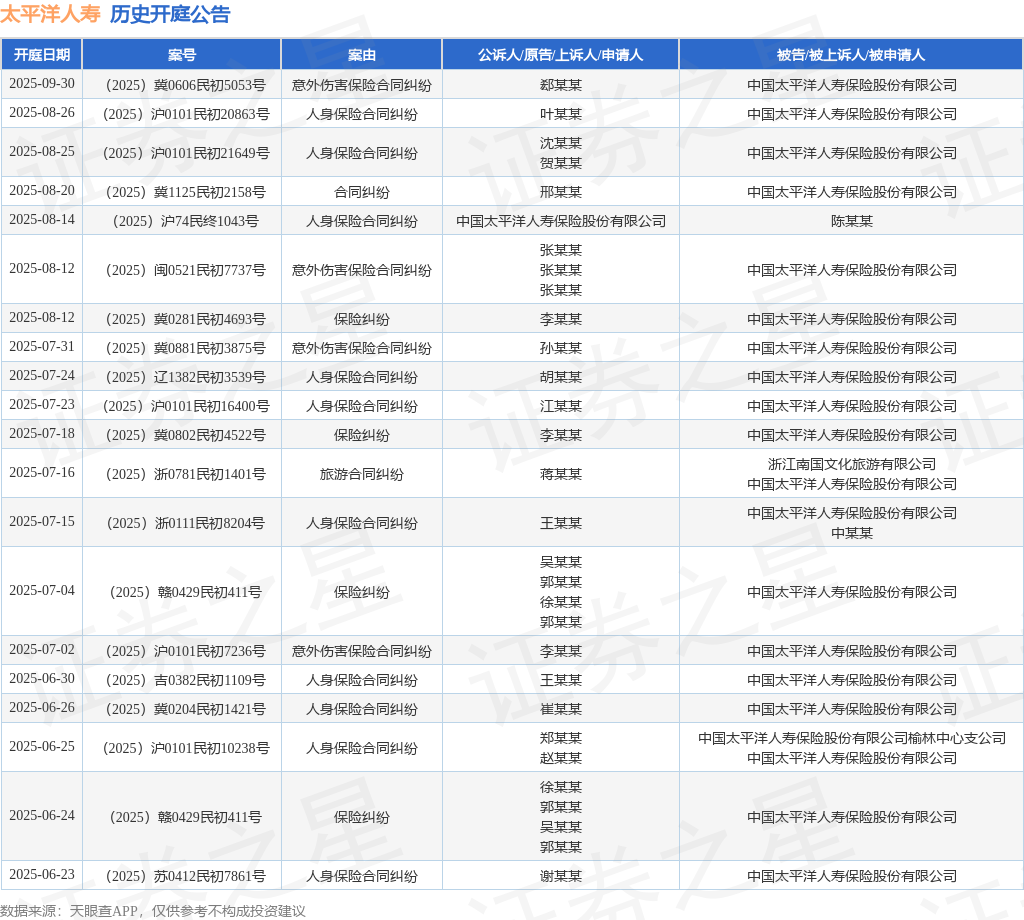Click case number 沪0101民初7236号

coord(185,651)
